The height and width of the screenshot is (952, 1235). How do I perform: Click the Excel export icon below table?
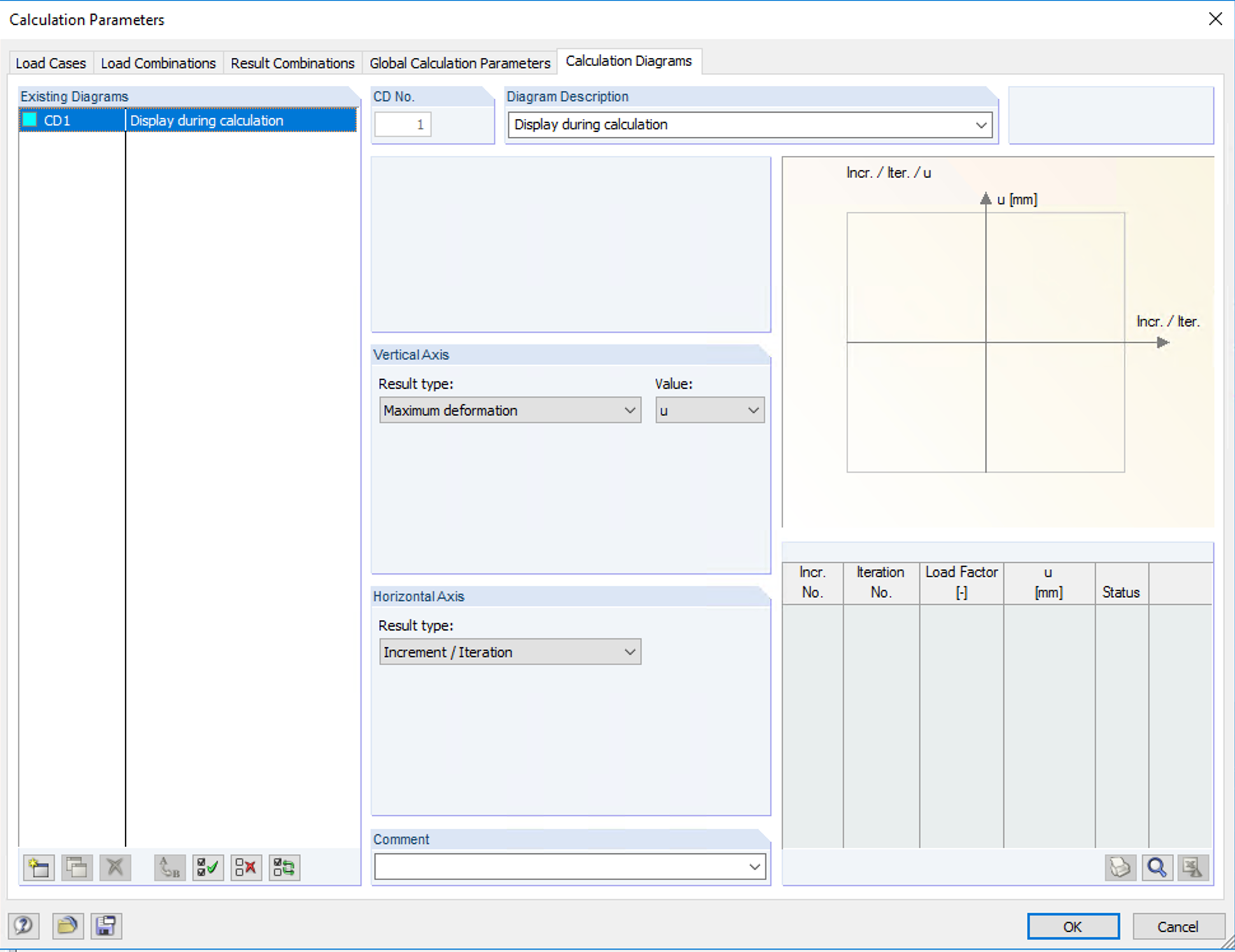pyautogui.click(x=1192, y=867)
